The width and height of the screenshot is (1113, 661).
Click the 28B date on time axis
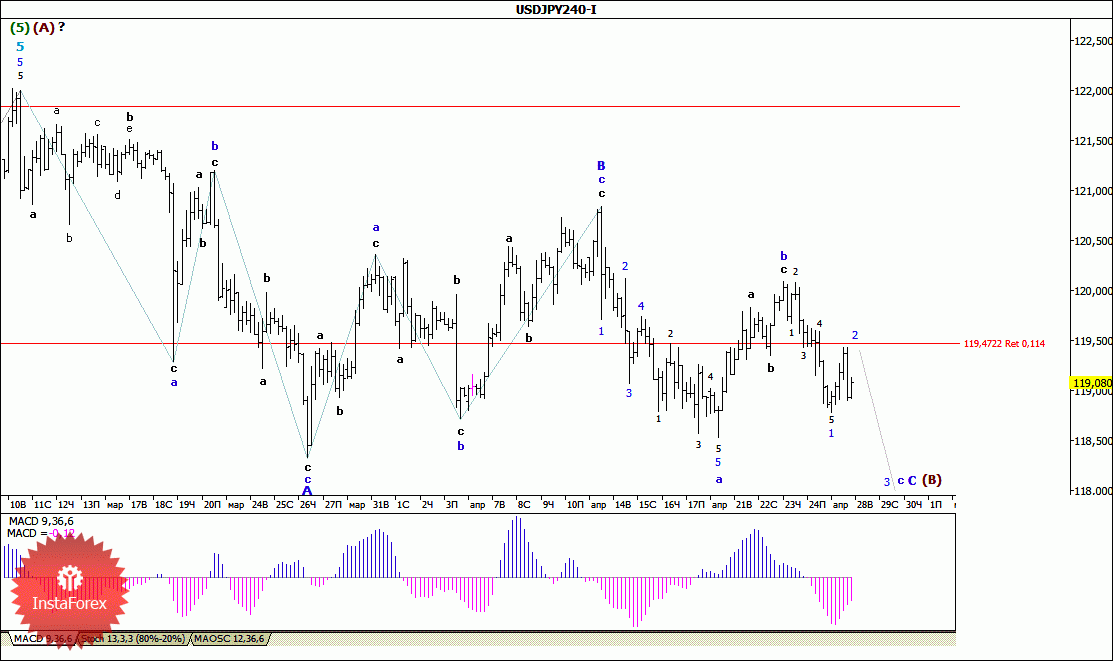[864, 505]
